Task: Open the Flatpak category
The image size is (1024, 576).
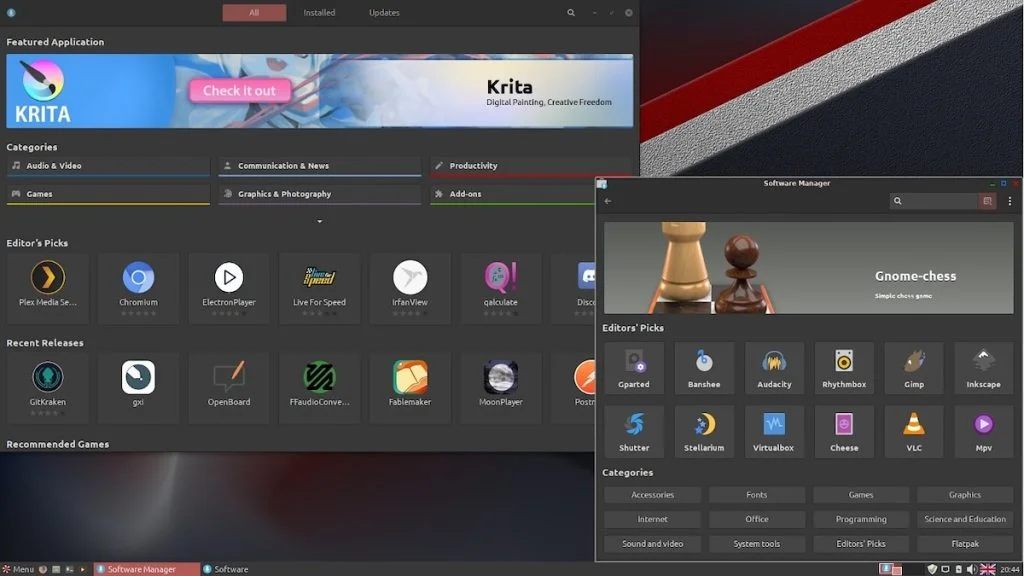Action: click(964, 543)
